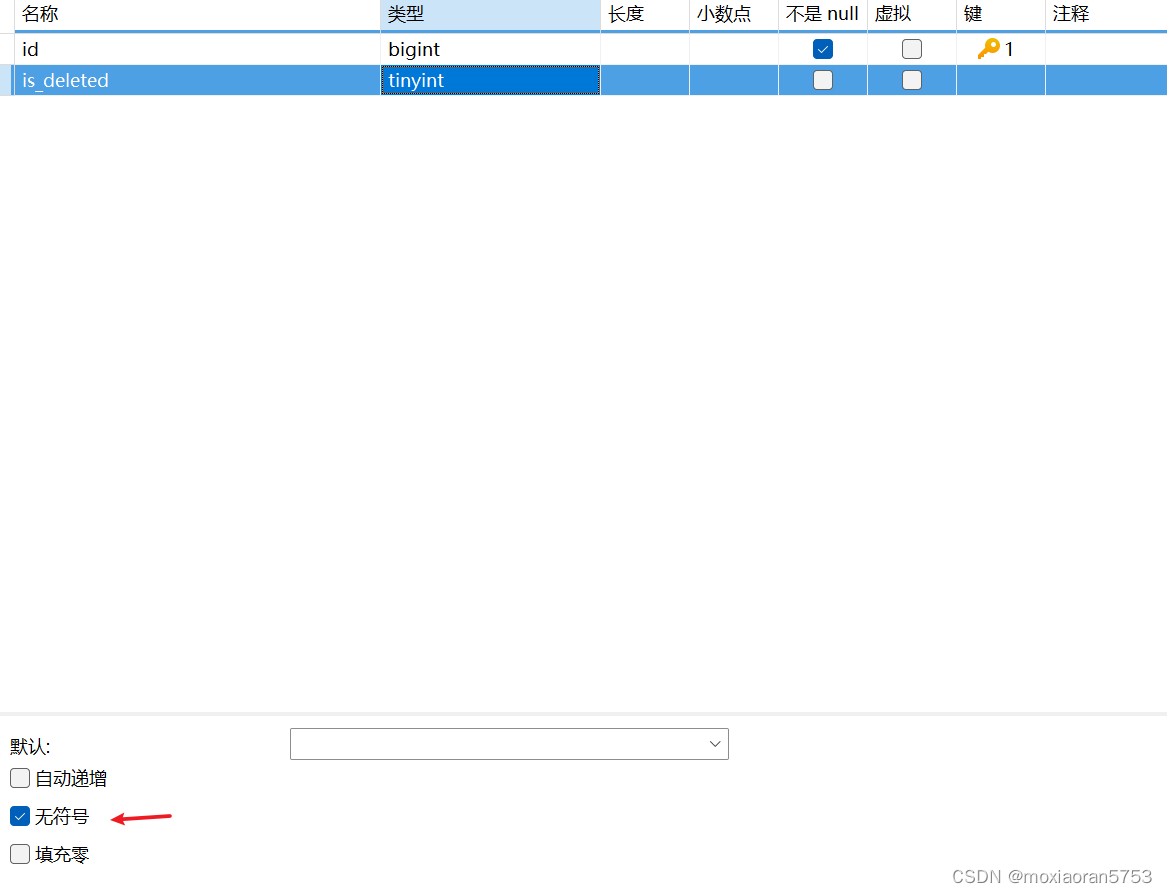Click the row marker left of is_deleted
The image size is (1167, 893).
(x=7, y=80)
